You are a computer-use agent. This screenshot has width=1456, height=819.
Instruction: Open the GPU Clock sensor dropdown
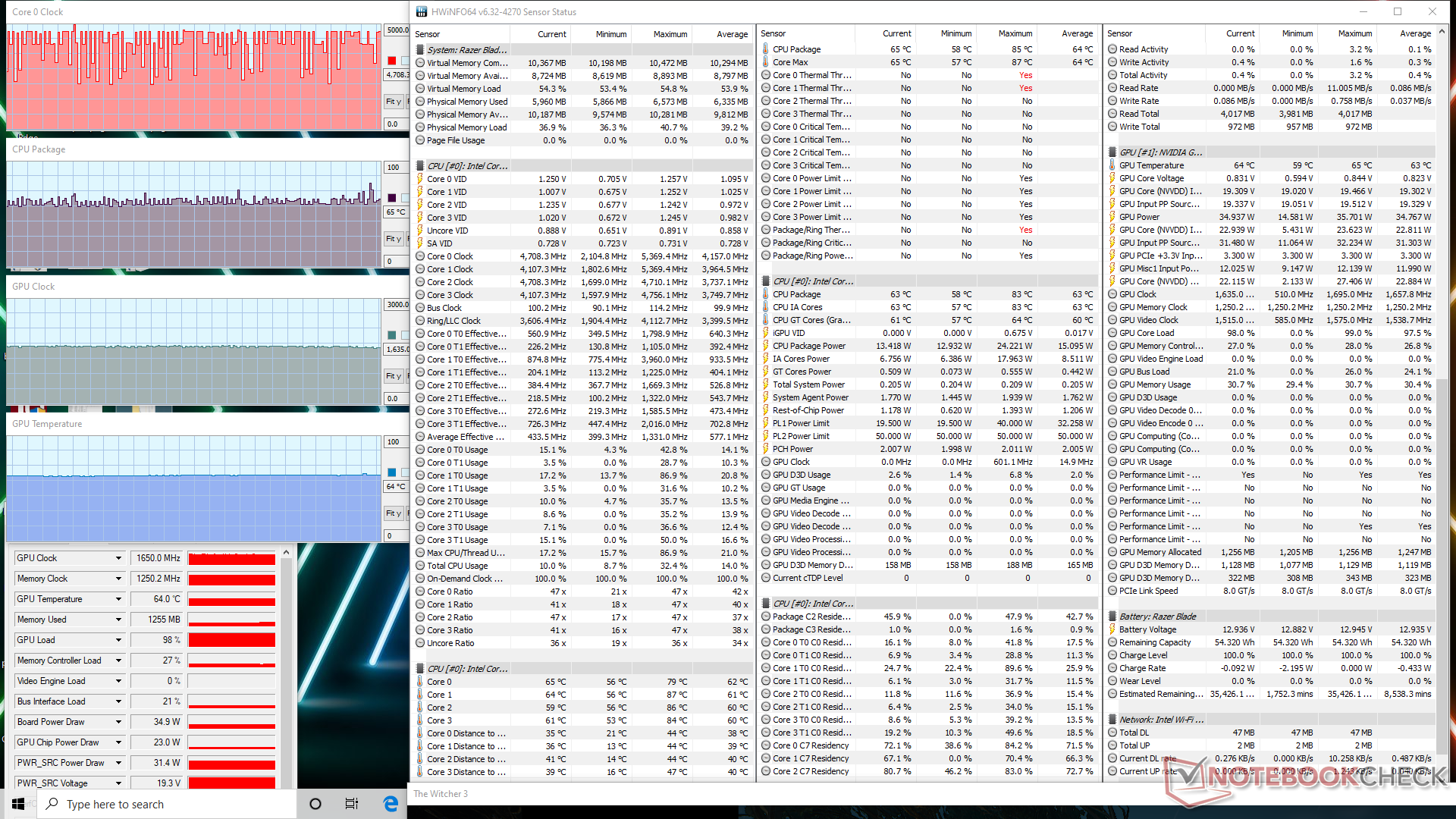pyautogui.click(x=118, y=558)
